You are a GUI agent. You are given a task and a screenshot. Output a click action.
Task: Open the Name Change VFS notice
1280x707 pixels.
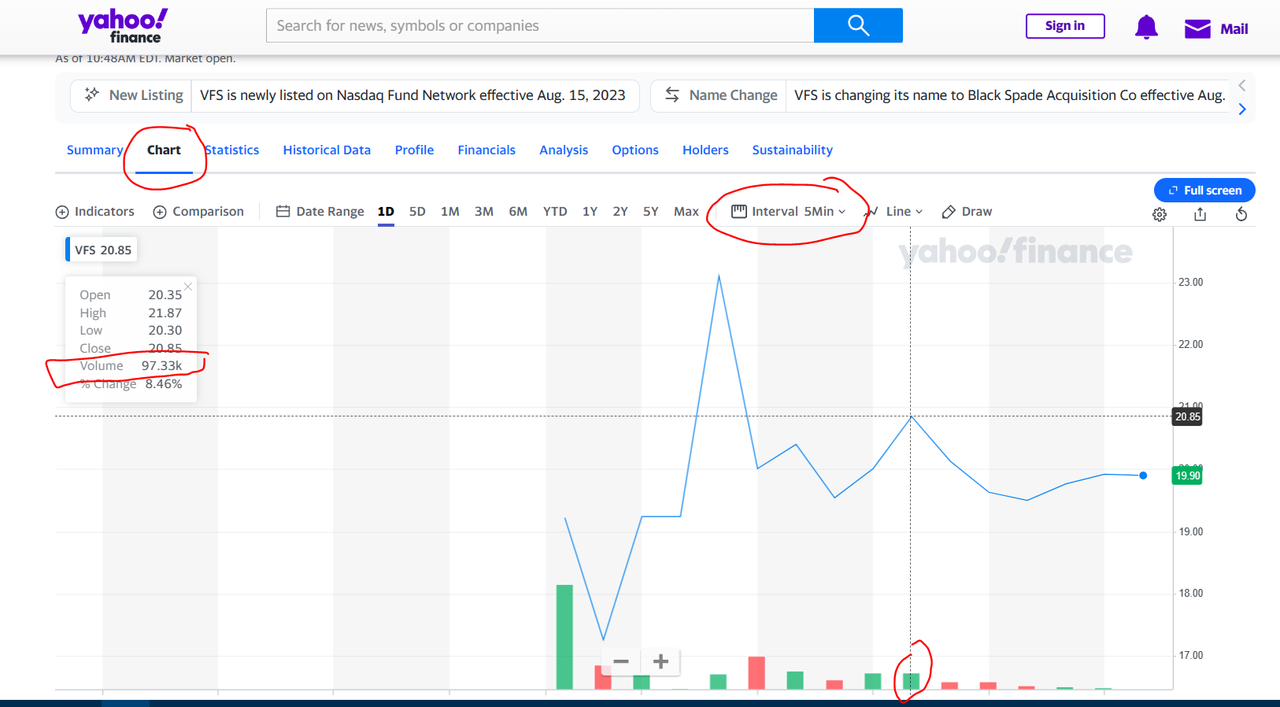pos(940,95)
